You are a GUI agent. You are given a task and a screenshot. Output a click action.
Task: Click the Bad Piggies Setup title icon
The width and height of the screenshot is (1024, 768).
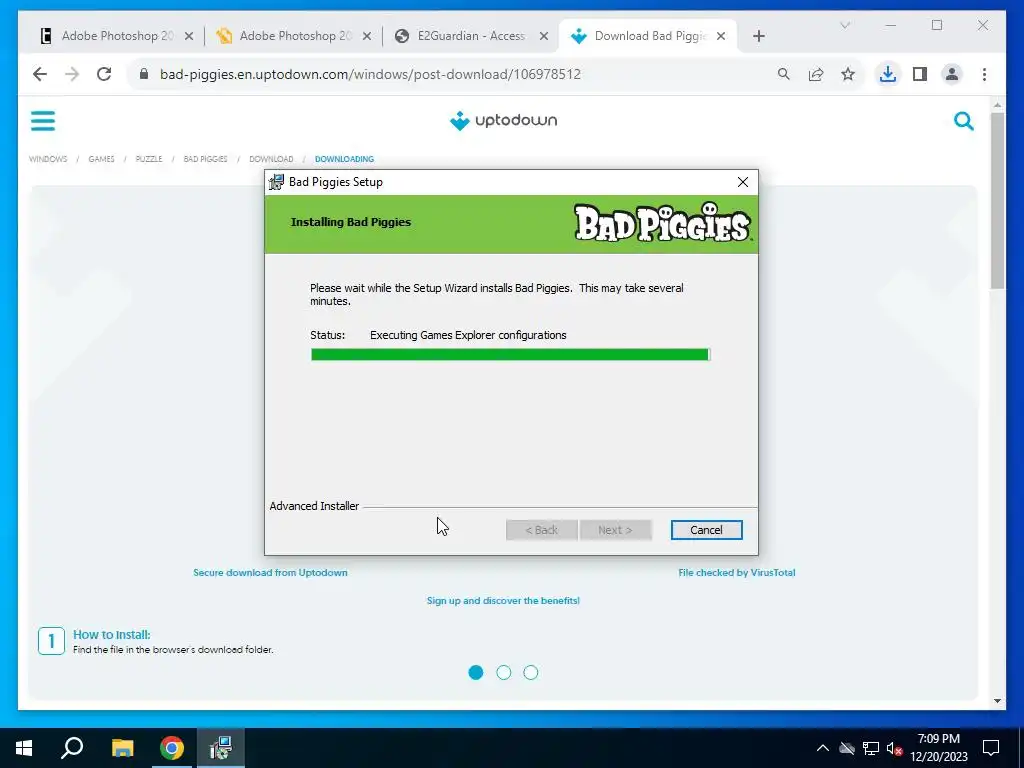click(276, 182)
